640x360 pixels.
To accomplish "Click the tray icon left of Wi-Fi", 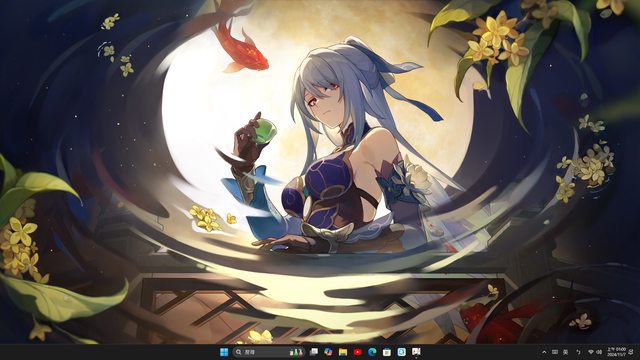I will tap(578, 352).
